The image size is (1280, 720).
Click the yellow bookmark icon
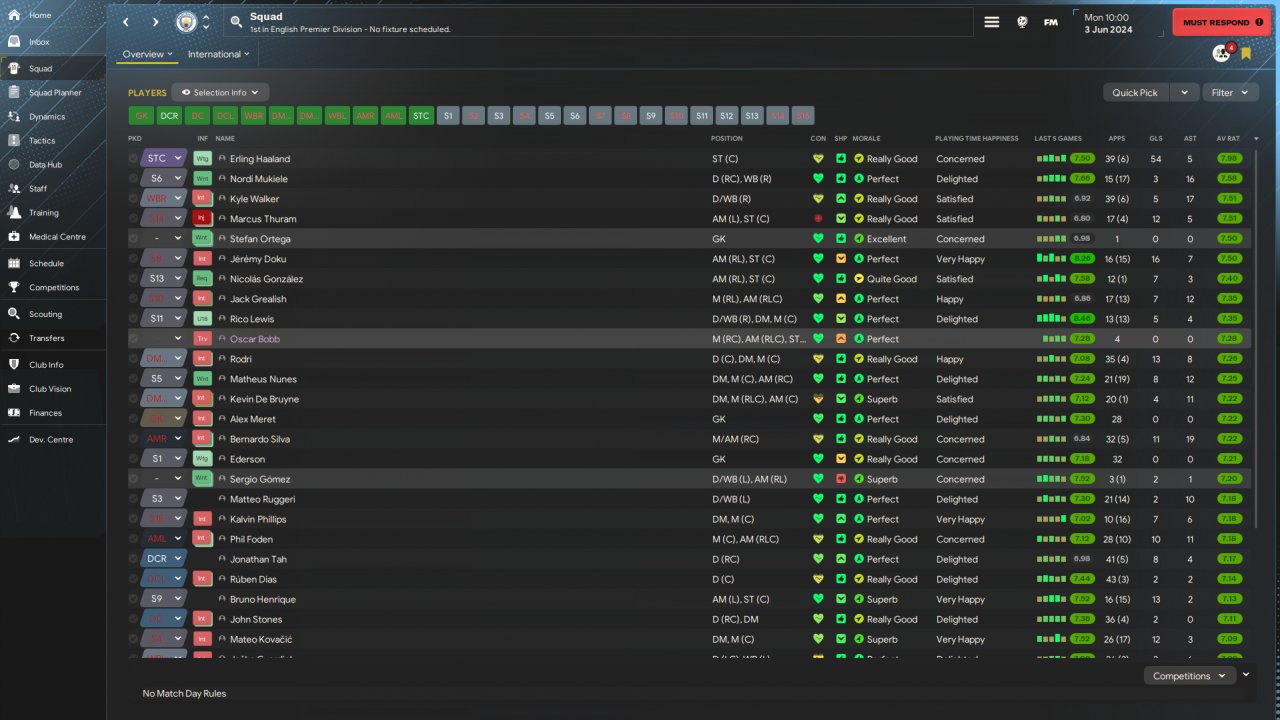point(1246,53)
